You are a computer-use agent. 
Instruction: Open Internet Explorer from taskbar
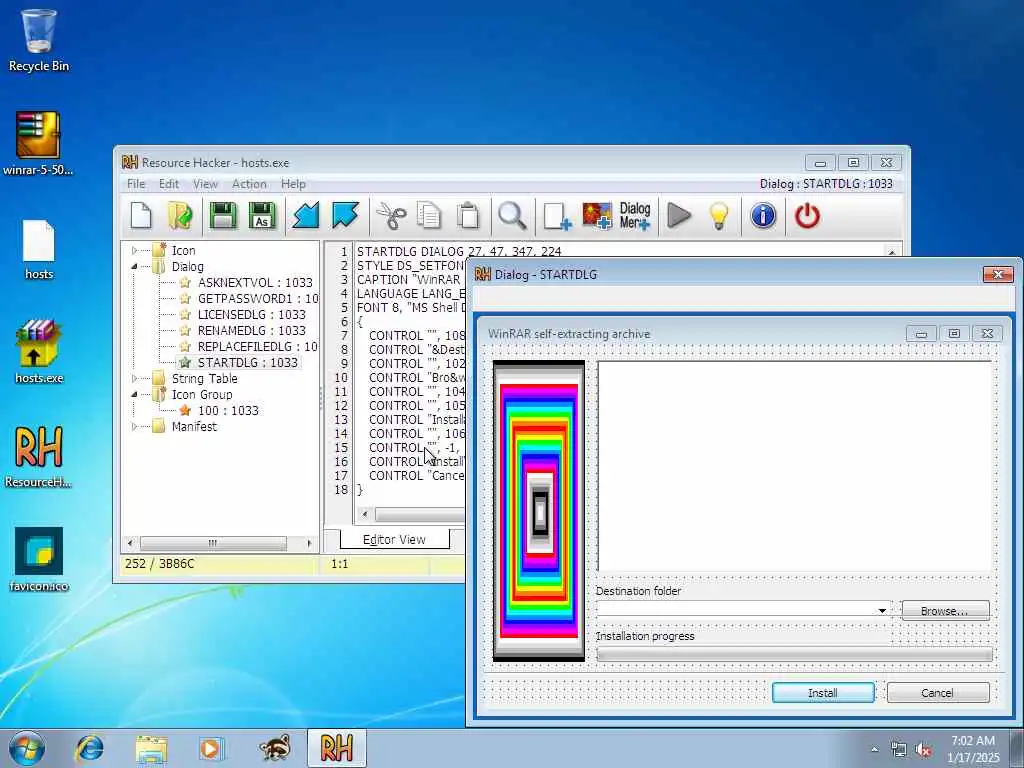point(89,748)
